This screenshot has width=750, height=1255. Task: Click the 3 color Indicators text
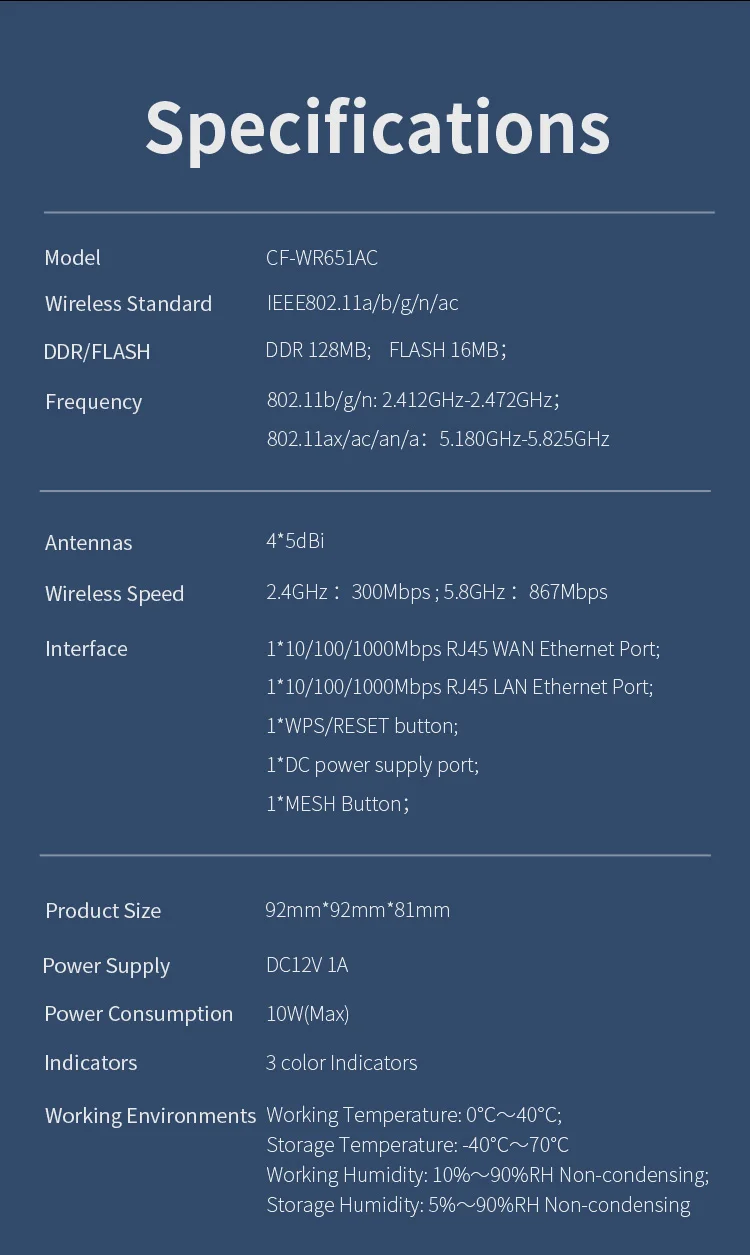pos(341,1063)
